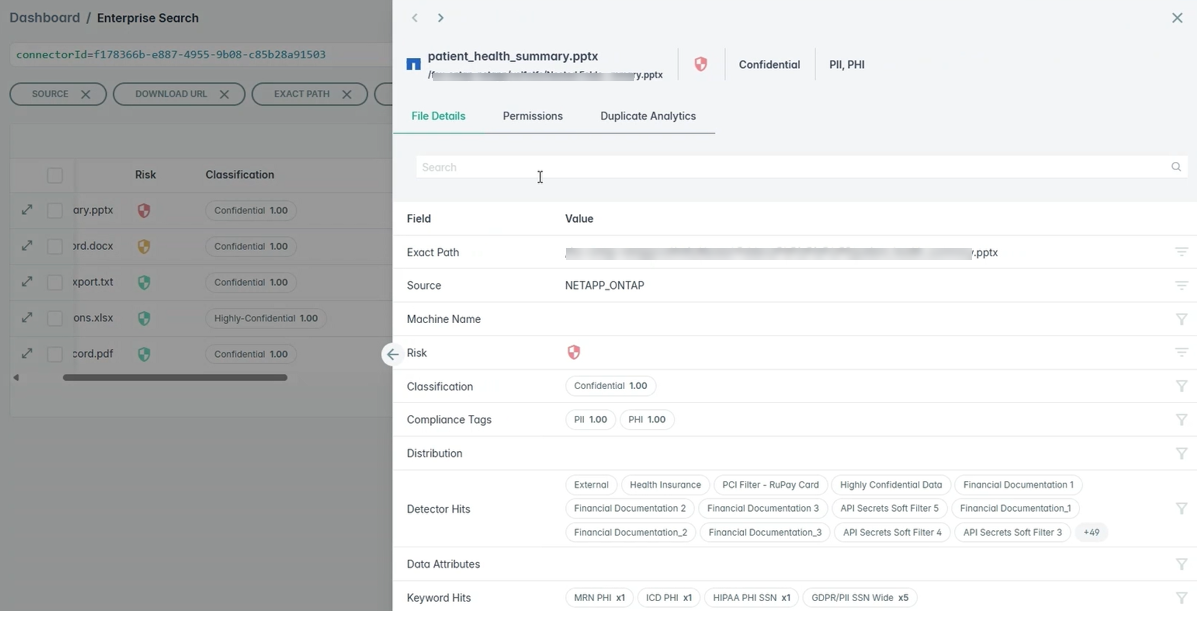Check the box for ons.xlsx row
This screenshot has height=618, width=1197.
point(54,318)
